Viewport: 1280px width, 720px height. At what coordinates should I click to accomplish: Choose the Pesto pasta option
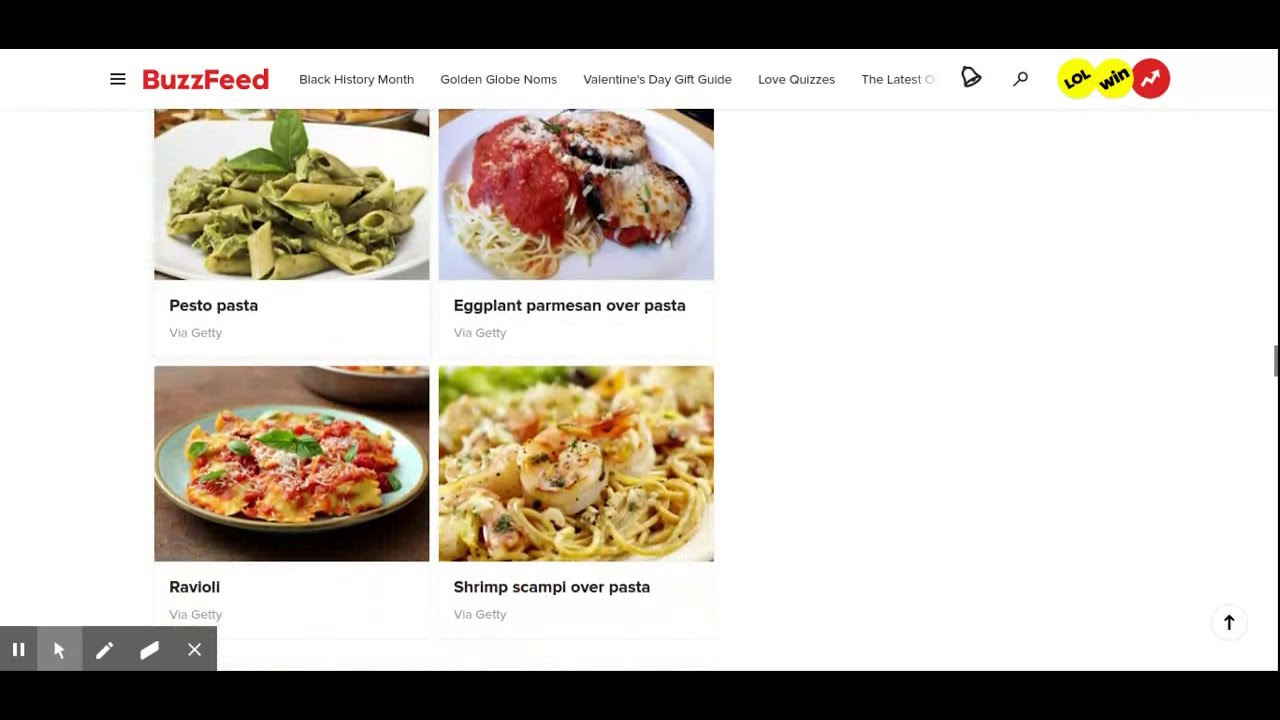tap(291, 232)
